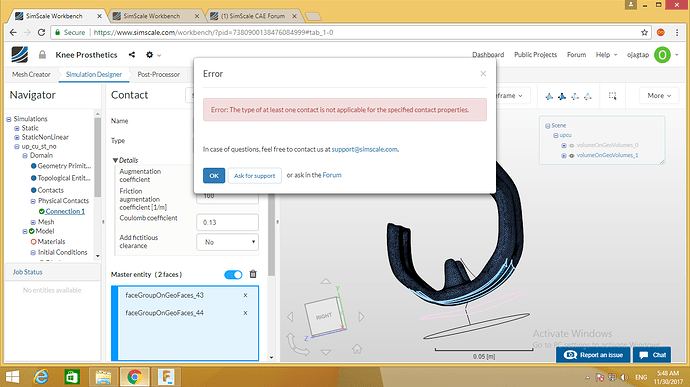Select Materials in the navigator tree

point(51,242)
